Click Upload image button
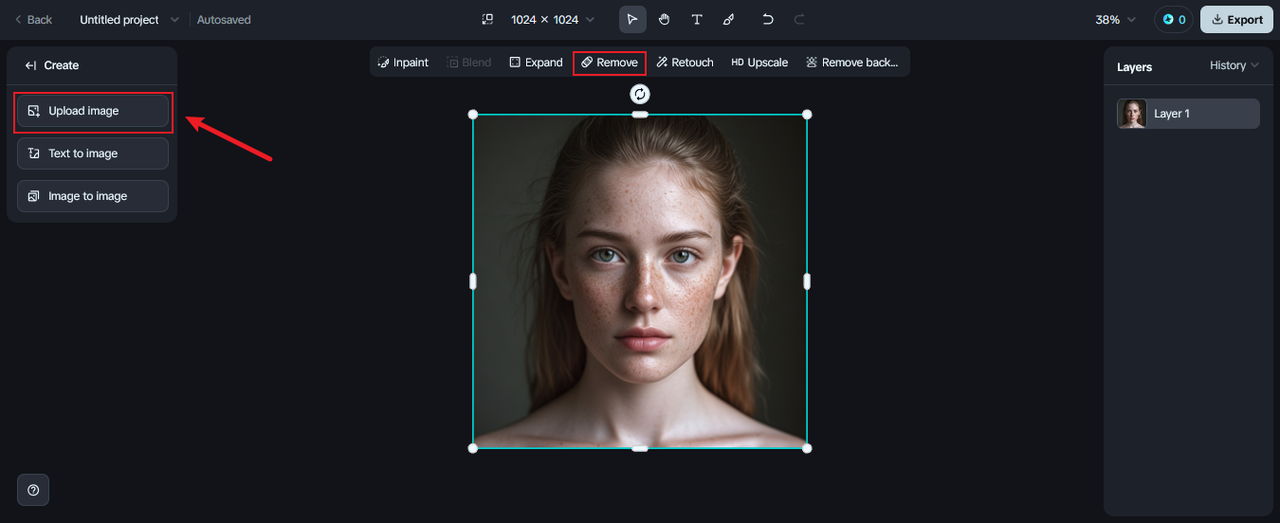Screen dimensions: 1280x523 (x=93, y=111)
